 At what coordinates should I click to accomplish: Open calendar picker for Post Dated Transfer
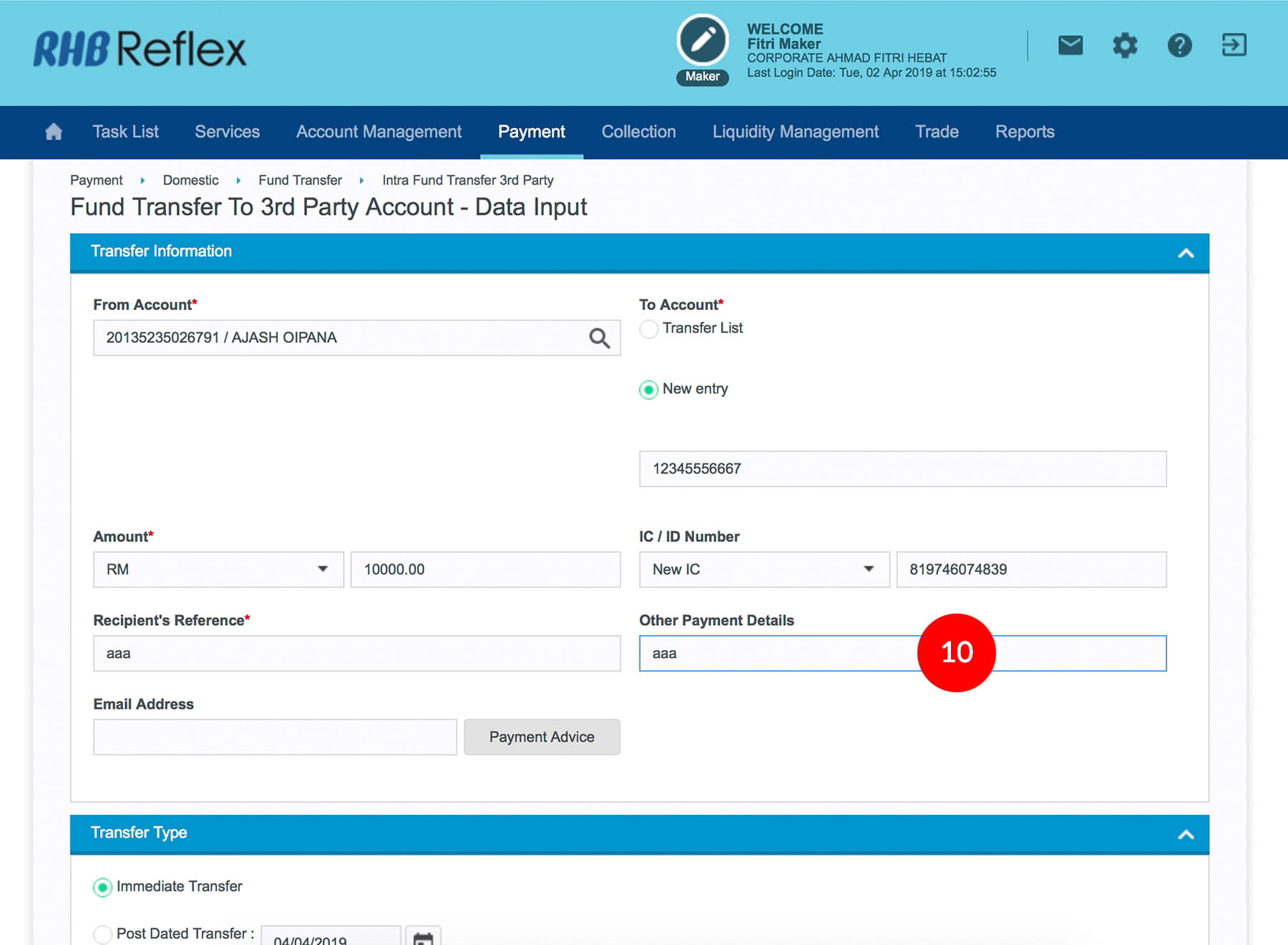point(423,936)
